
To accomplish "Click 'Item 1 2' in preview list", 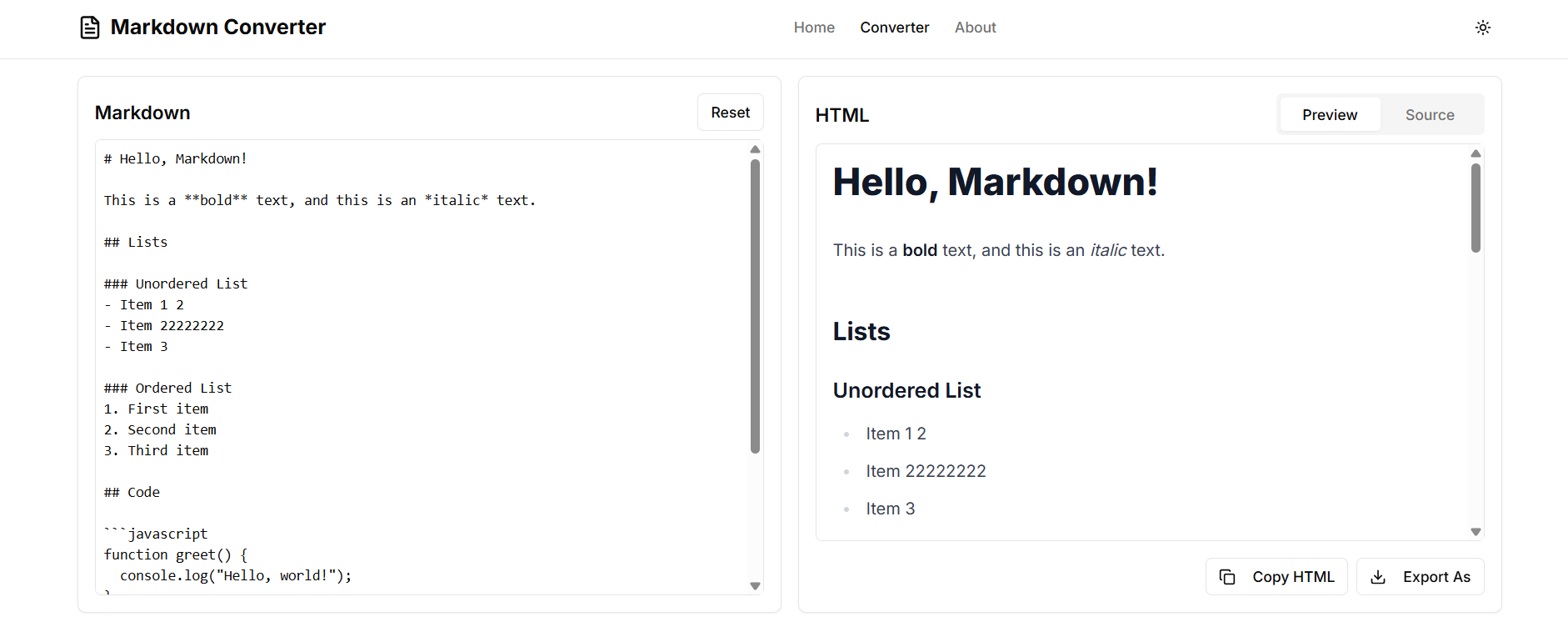I will (x=896, y=434).
